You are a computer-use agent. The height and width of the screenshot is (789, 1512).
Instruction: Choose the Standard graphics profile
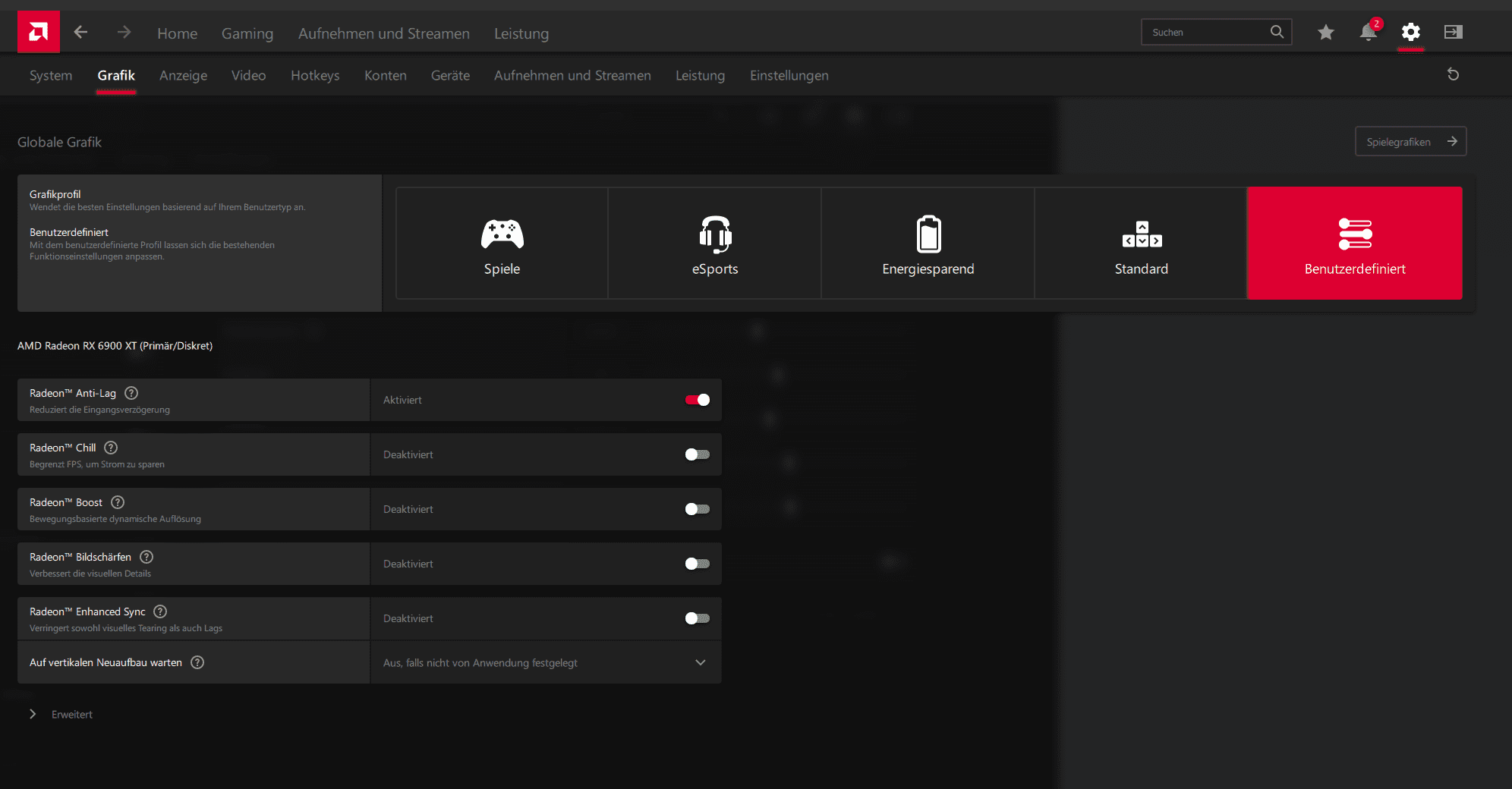[1141, 244]
